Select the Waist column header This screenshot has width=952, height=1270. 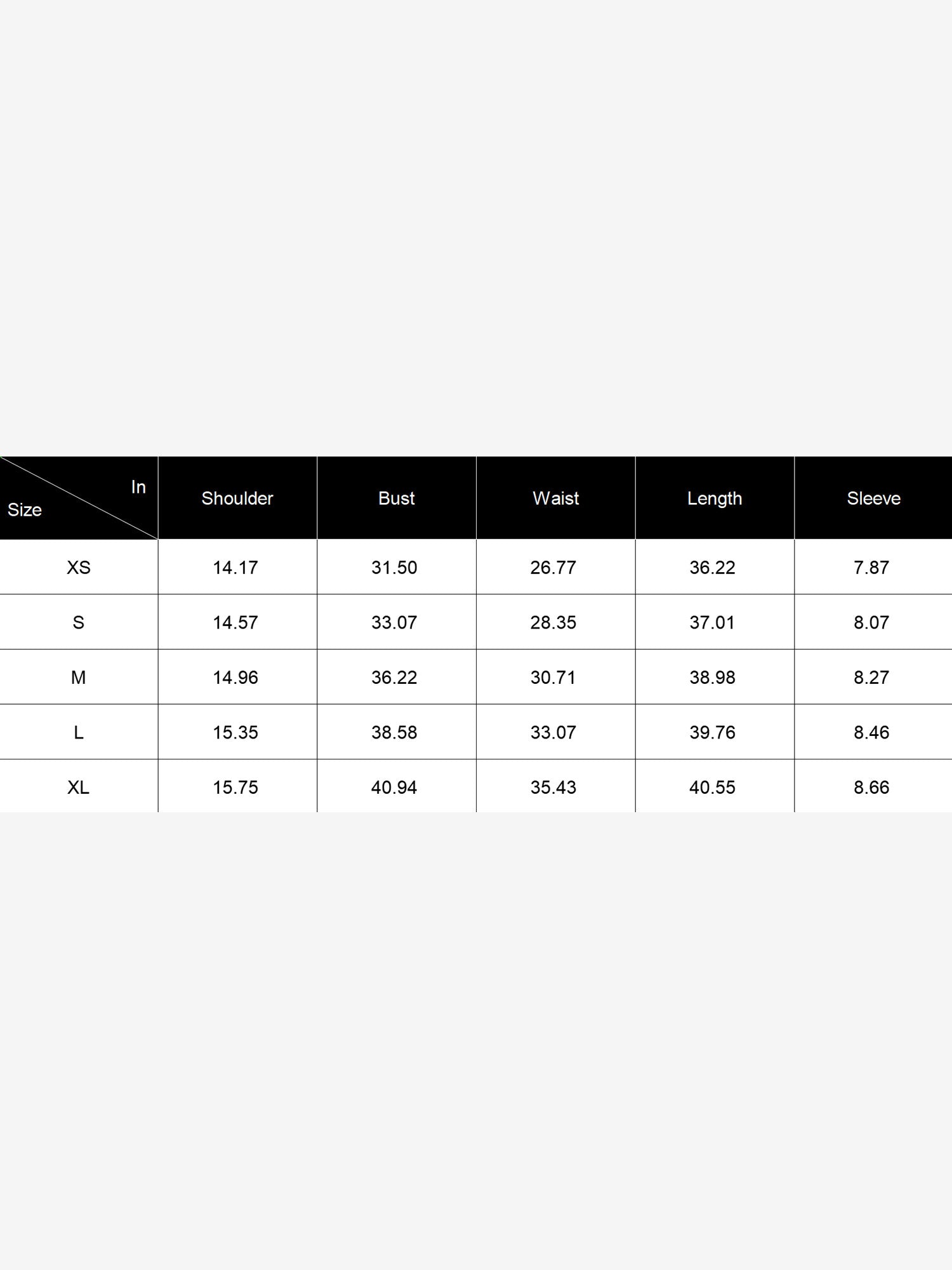coord(556,498)
